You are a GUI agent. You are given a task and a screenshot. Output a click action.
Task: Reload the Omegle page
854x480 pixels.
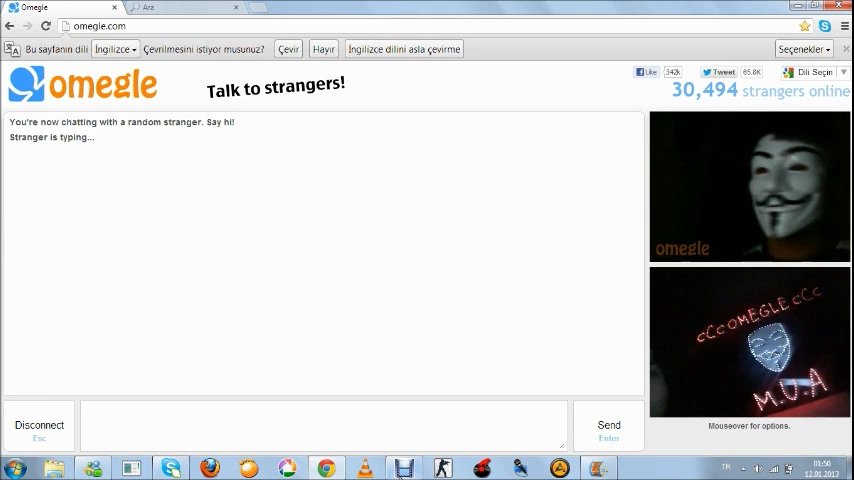[46, 26]
